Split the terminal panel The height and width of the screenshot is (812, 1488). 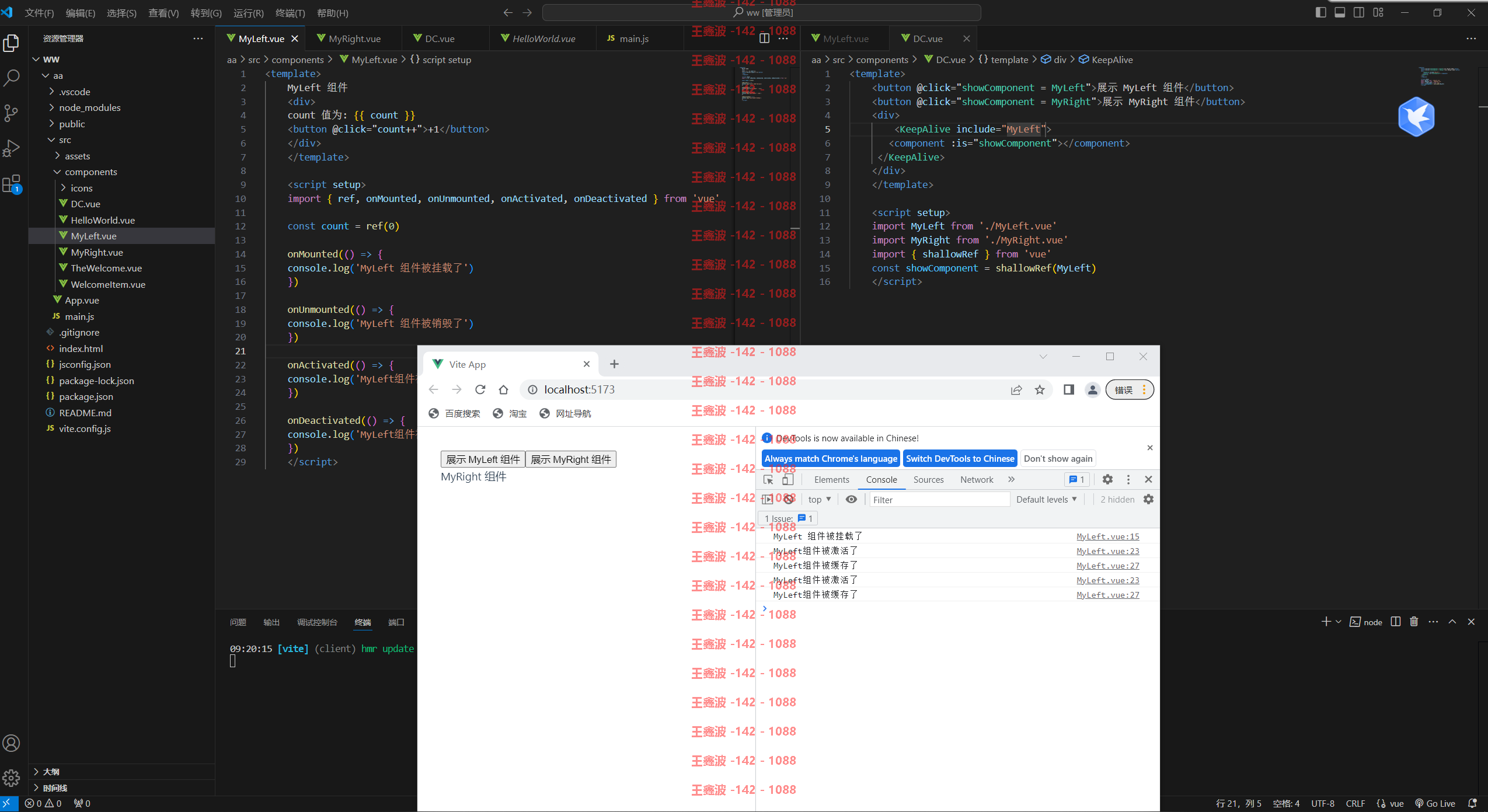coord(1395,622)
